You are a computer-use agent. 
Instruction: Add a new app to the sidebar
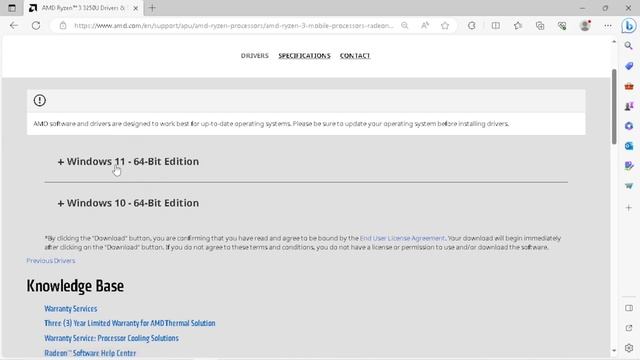[629, 208]
